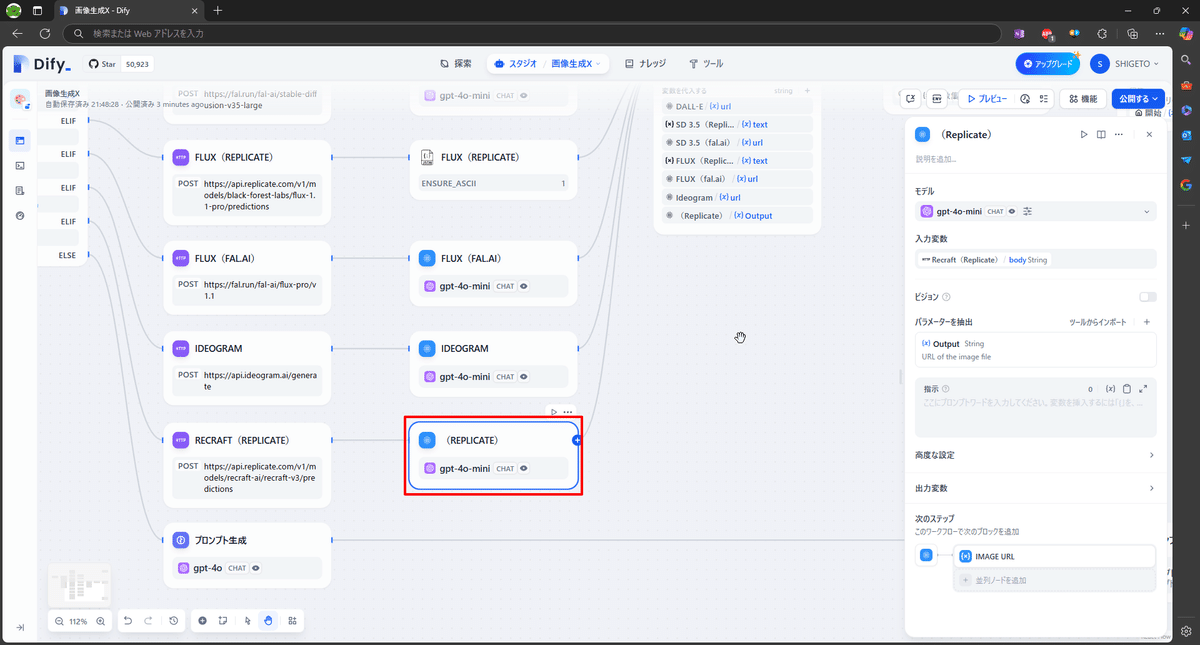Click the 機能 features button

(1082, 99)
